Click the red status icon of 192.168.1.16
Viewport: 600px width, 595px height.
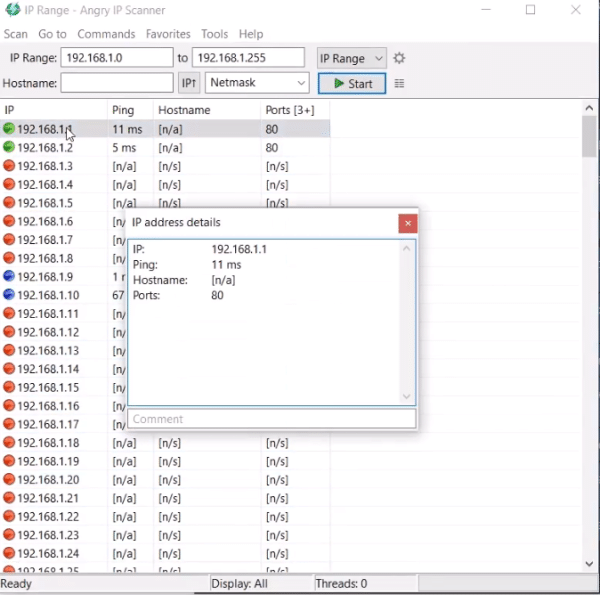(9, 405)
